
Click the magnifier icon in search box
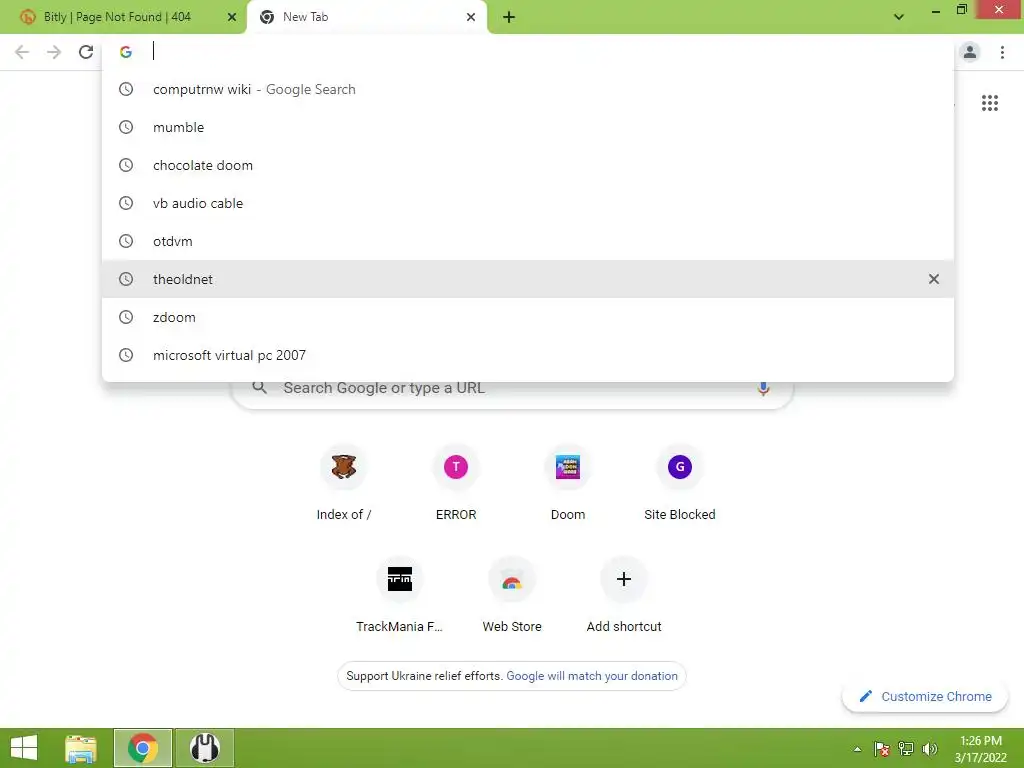click(259, 387)
